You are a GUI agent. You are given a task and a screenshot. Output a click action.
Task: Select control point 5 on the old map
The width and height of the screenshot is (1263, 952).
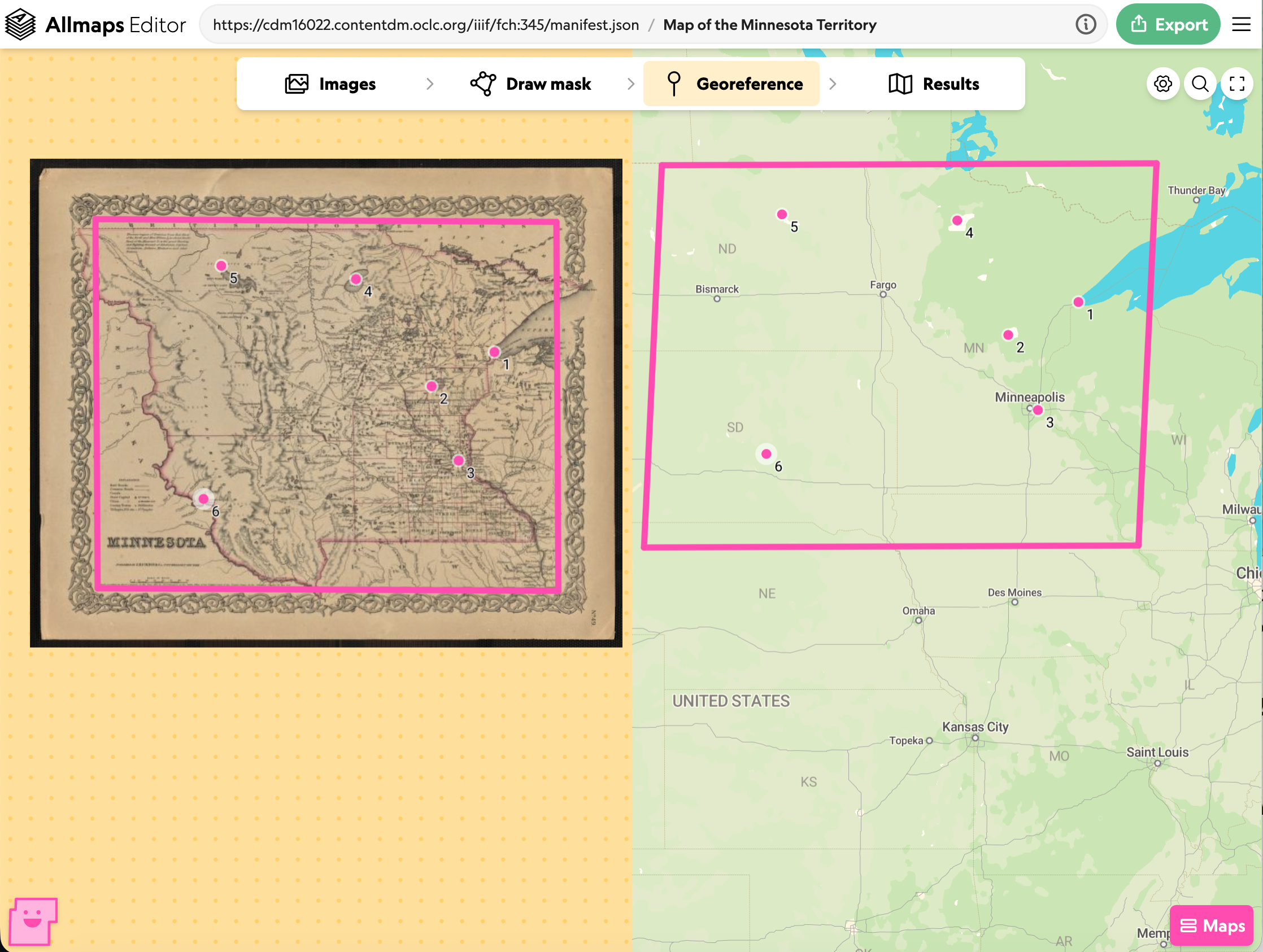click(221, 265)
